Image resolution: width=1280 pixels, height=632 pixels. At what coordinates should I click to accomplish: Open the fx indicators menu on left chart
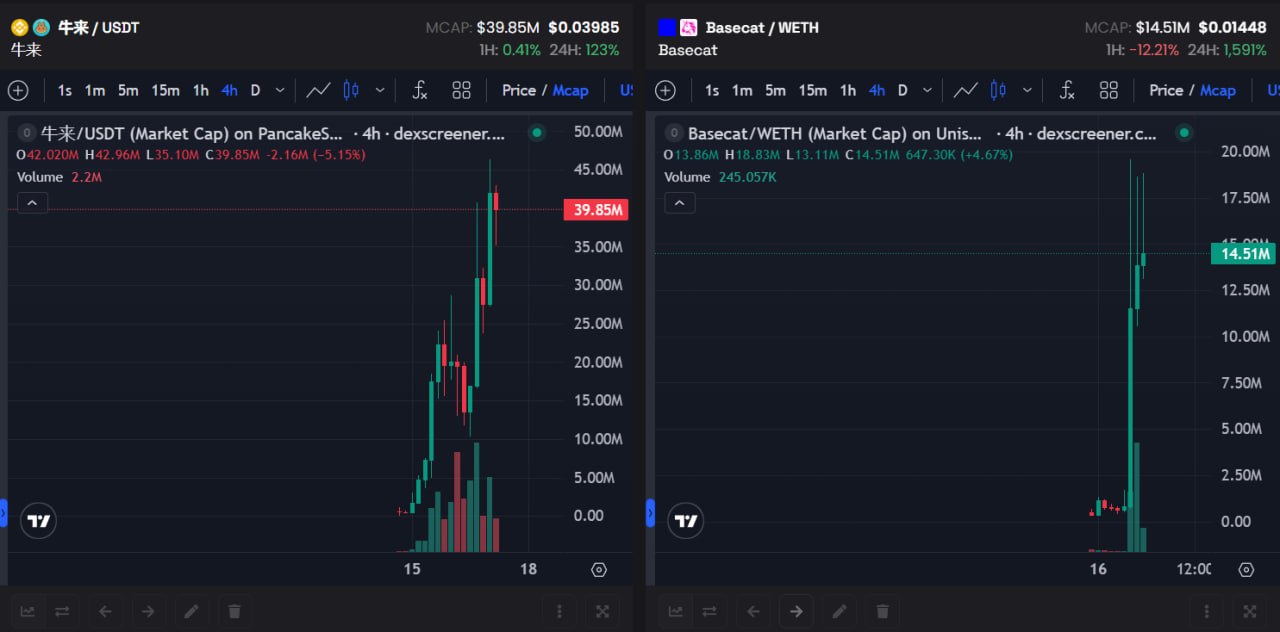[420, 90]
